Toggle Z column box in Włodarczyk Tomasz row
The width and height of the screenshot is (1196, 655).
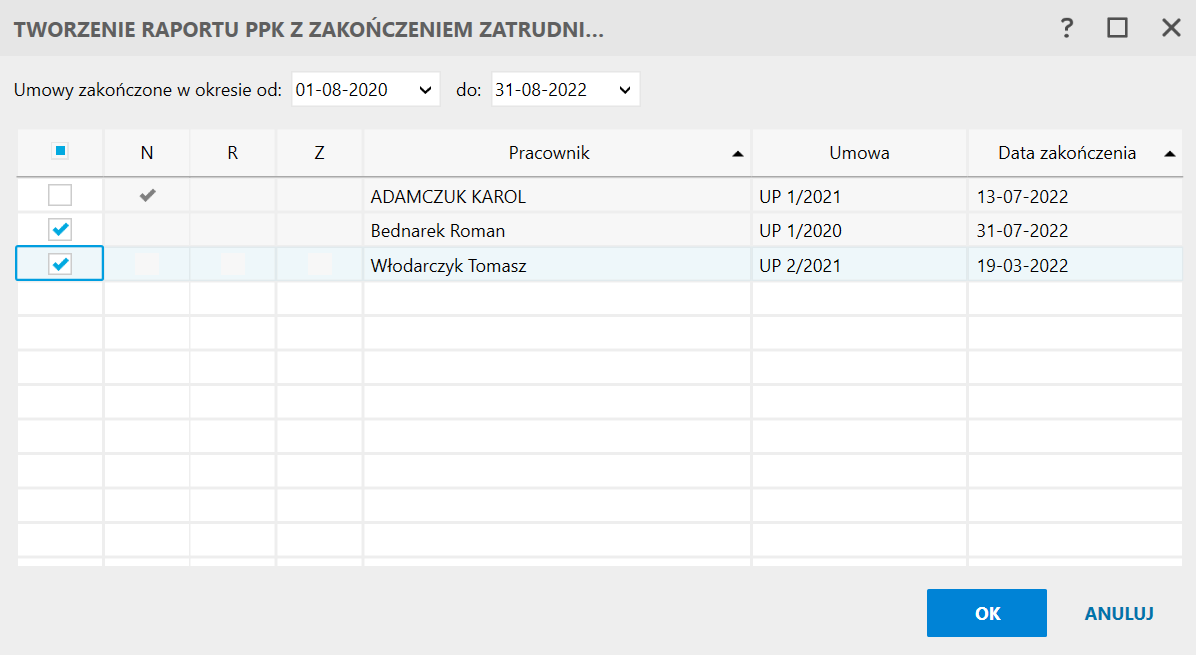point(320,264)
